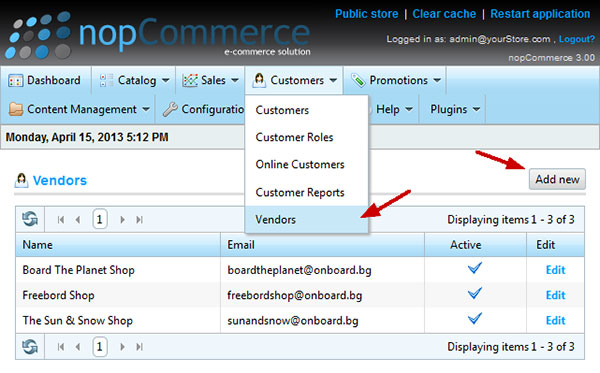Expand the Promotions dropdown arrow
Image resolution: width=600 pixels, height=373 pixels.
437,80
